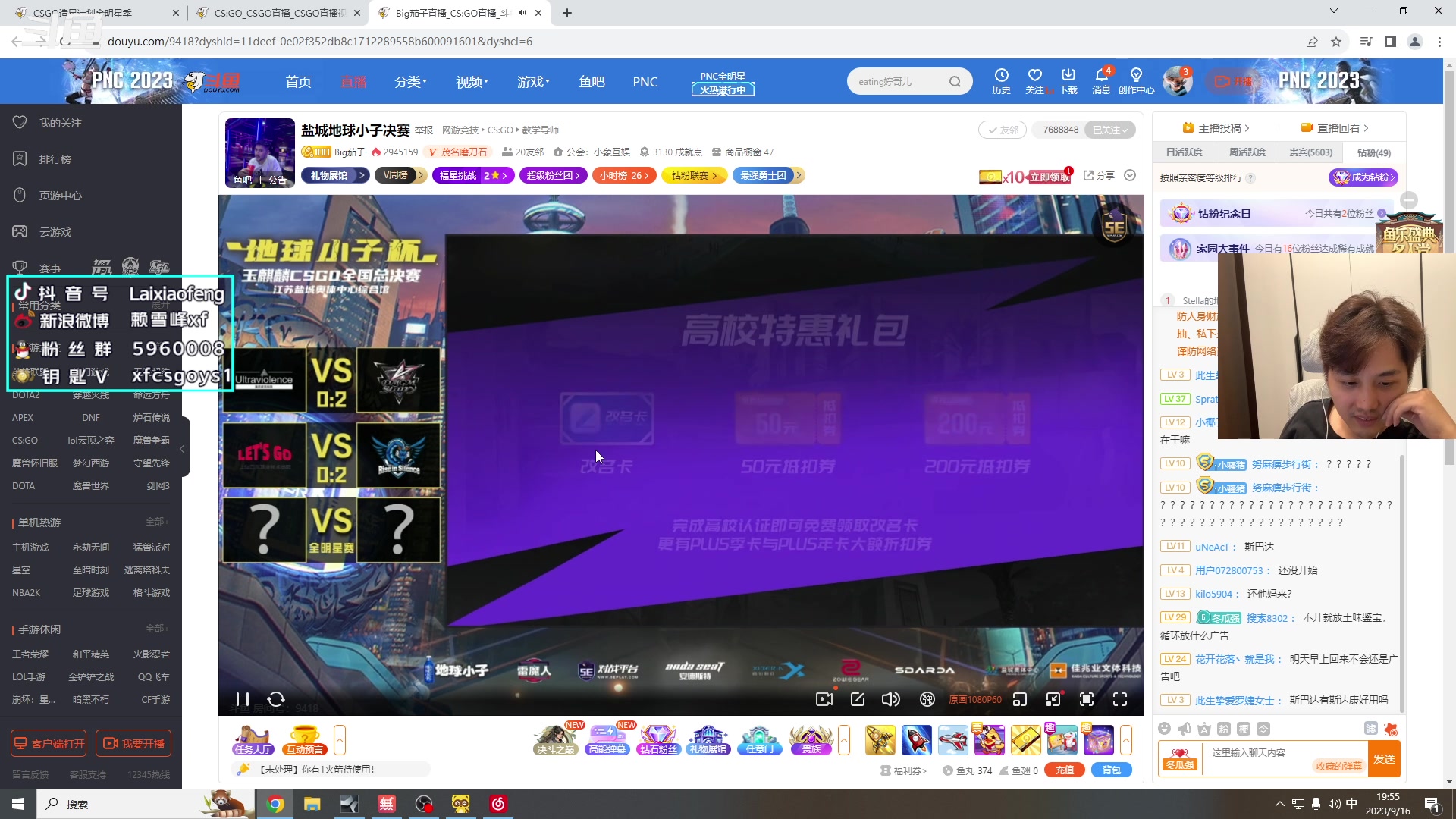Open the 关注 followed heart icon
The image size is (1456, 819).
click(x=1034, y=81)
